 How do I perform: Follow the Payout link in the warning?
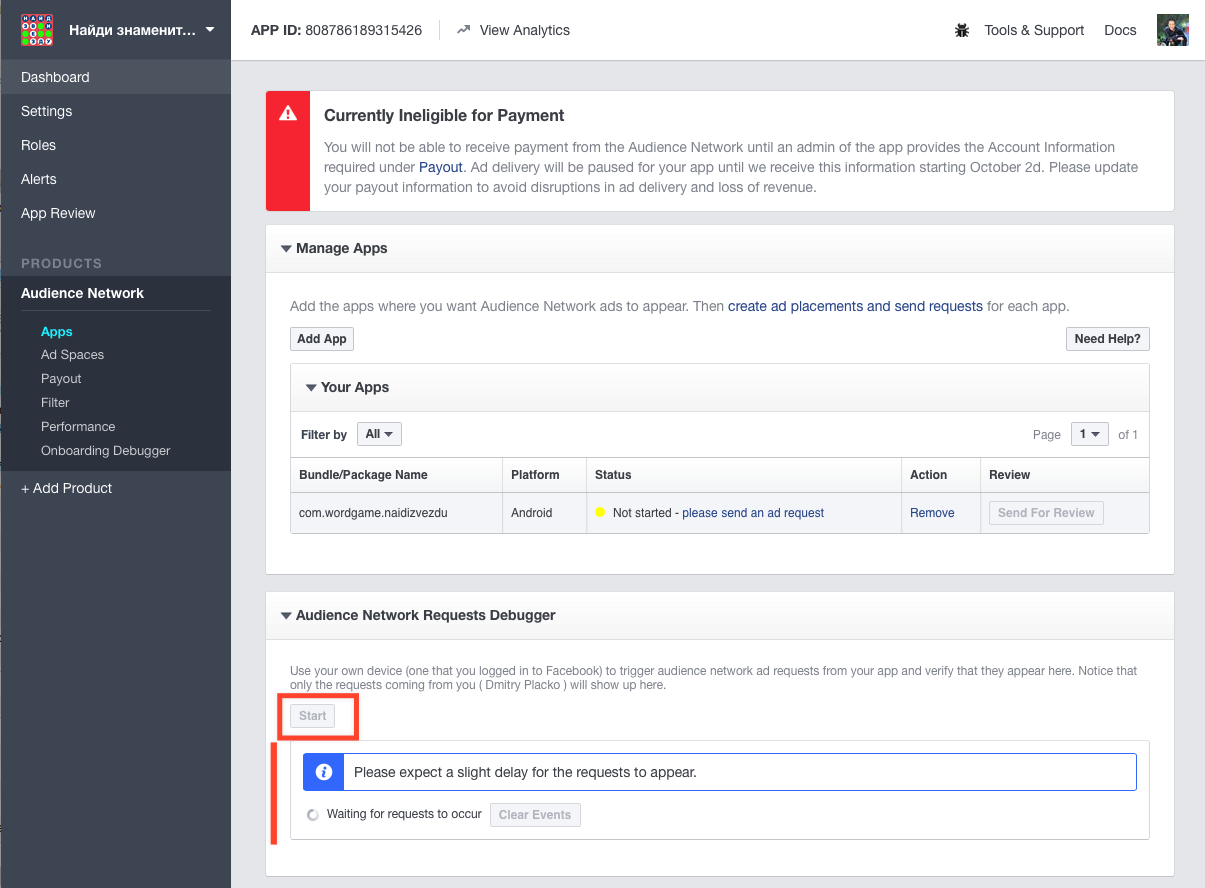pyautogui.click(x=441, y=167)
